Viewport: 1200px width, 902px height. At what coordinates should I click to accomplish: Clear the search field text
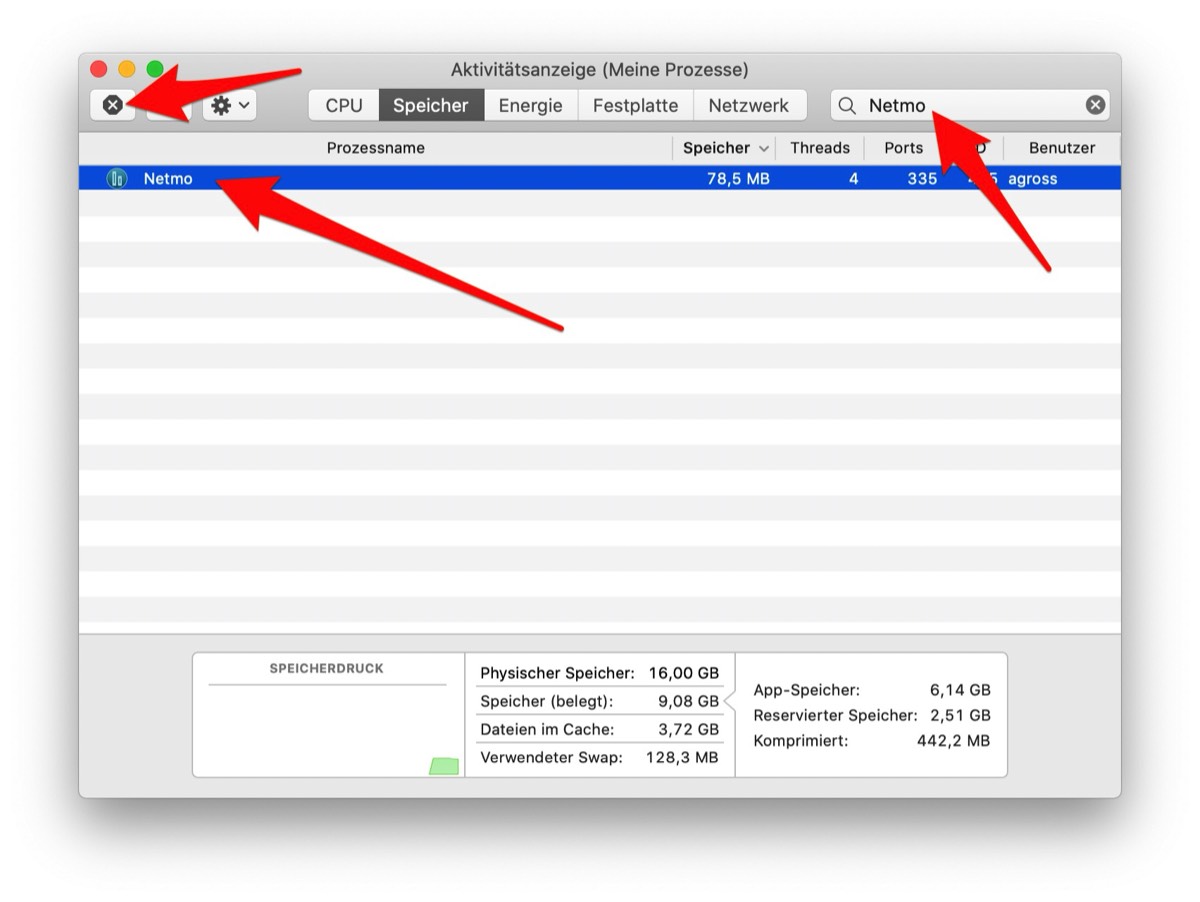coord(1096,105)
